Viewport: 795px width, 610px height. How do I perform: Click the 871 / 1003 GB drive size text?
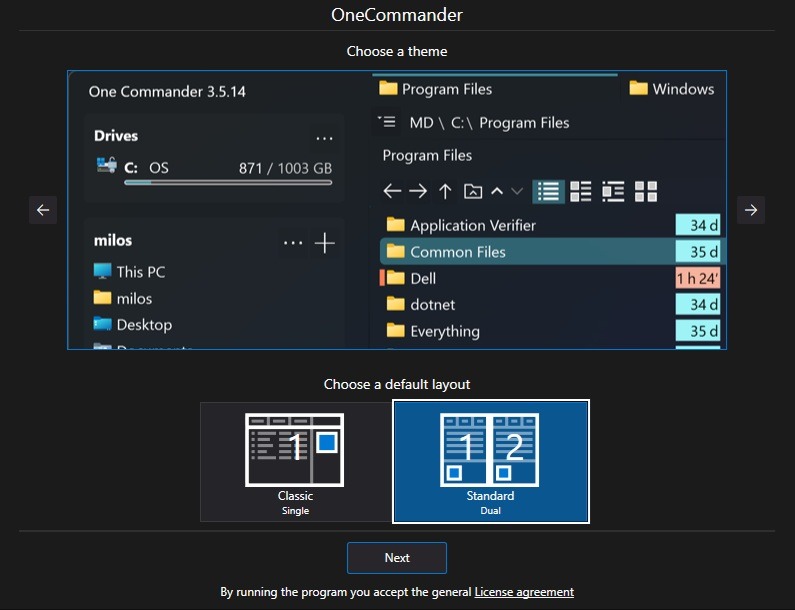pos(285,168)
